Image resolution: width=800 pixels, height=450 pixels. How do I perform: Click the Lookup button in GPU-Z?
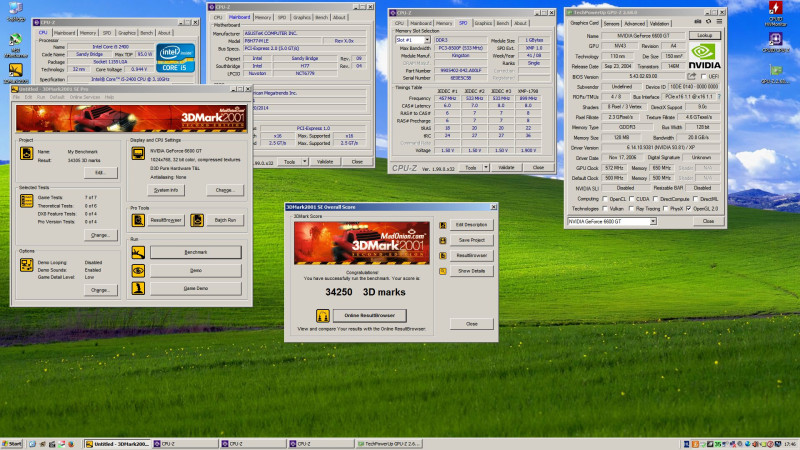[705, 36]
